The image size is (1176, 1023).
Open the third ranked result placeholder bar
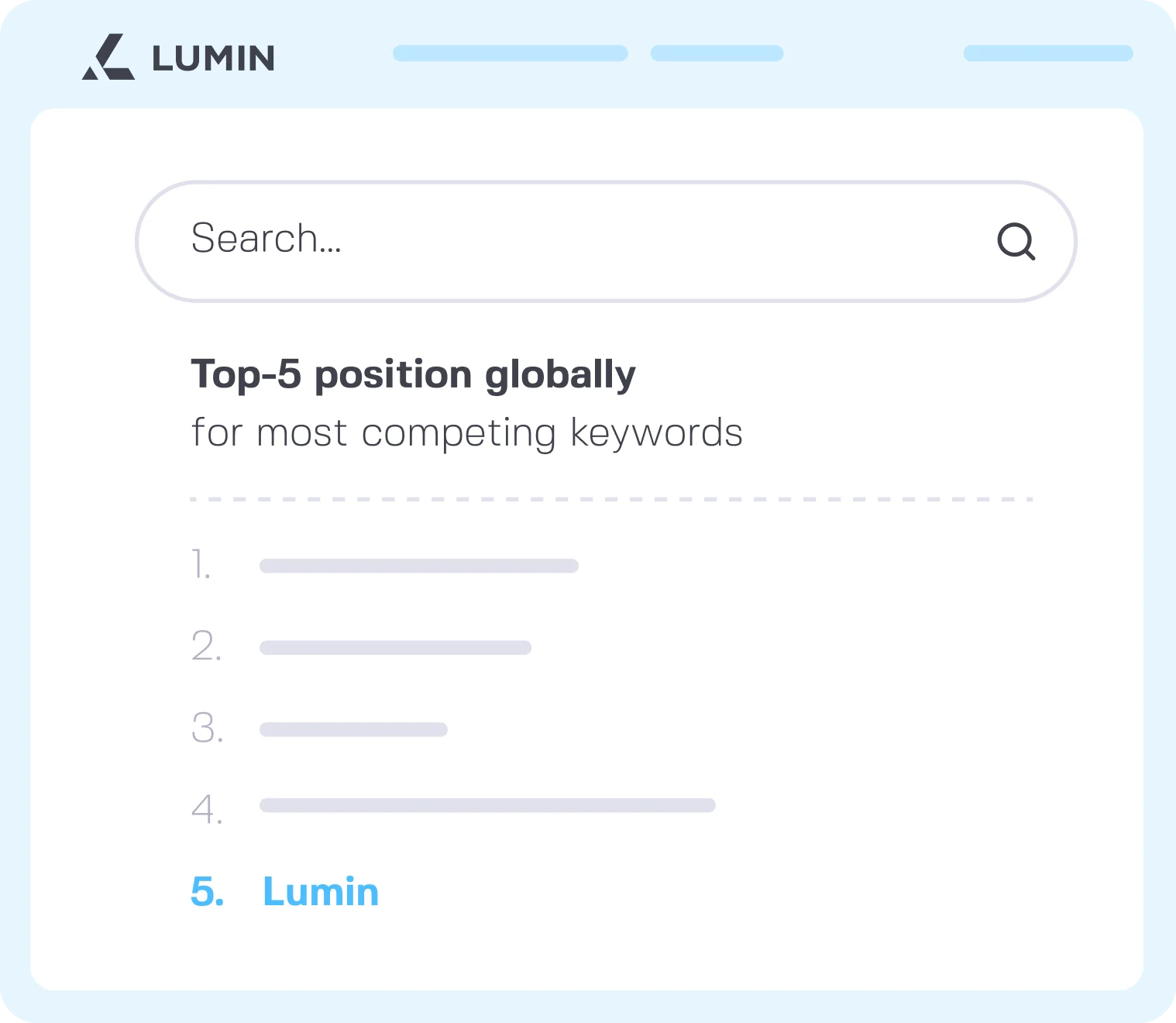[353, 729]
